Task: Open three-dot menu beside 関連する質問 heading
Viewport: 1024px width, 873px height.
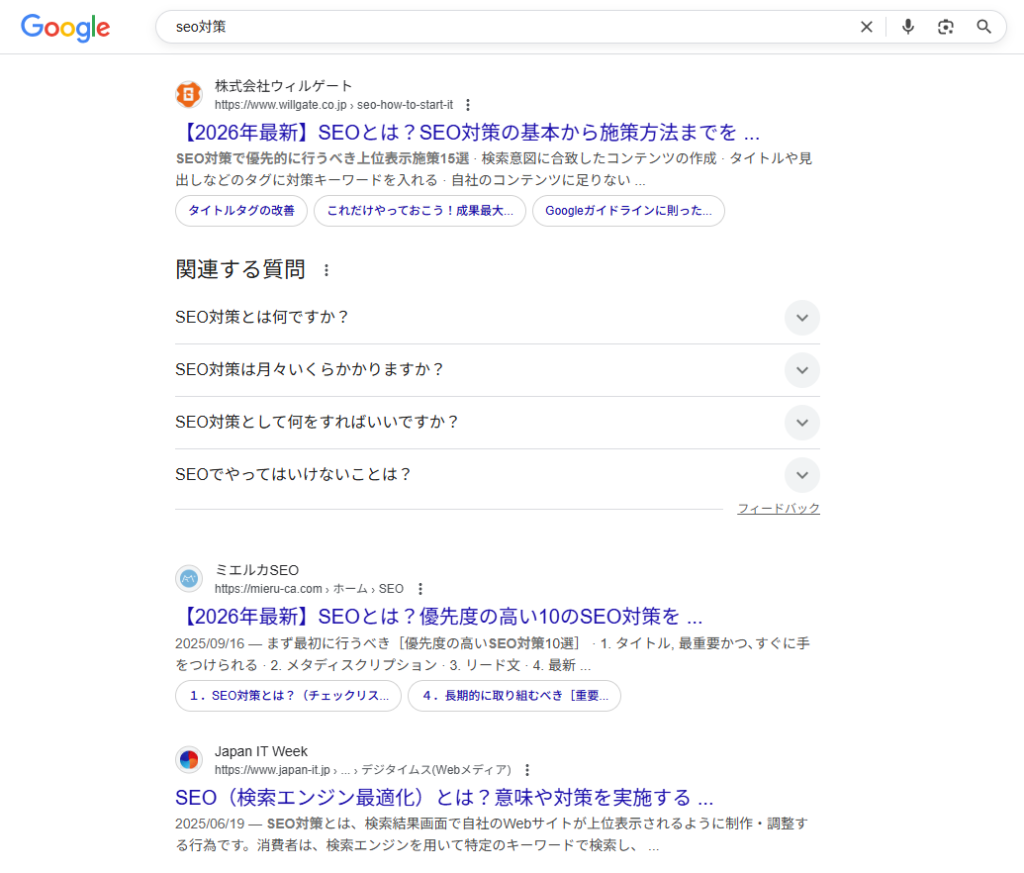Action: [x=325, y=270]
